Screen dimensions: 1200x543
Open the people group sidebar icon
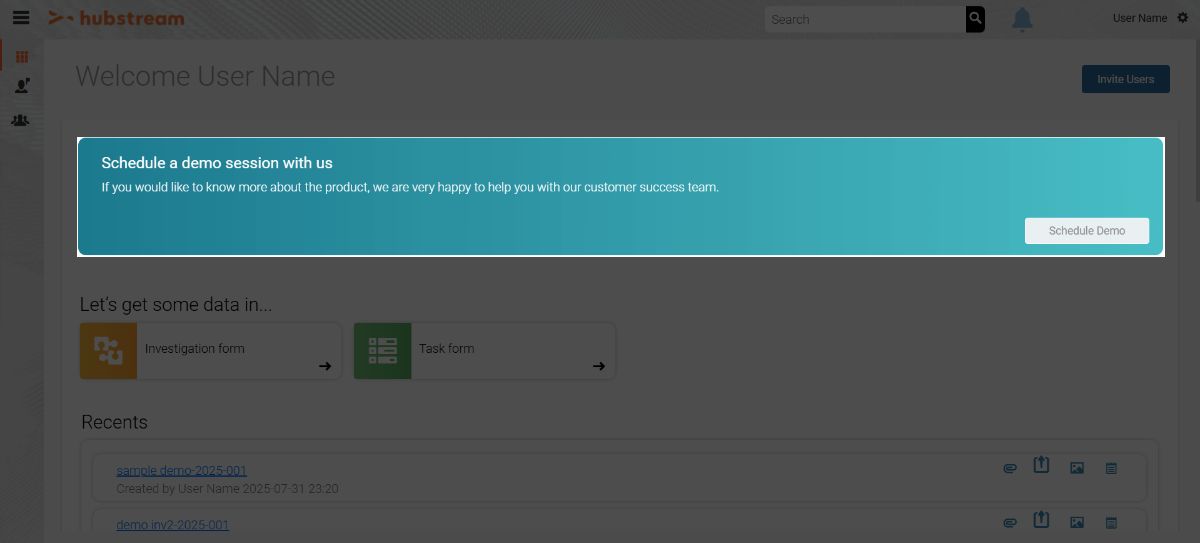pyautogui.click(x=21, y=120)
